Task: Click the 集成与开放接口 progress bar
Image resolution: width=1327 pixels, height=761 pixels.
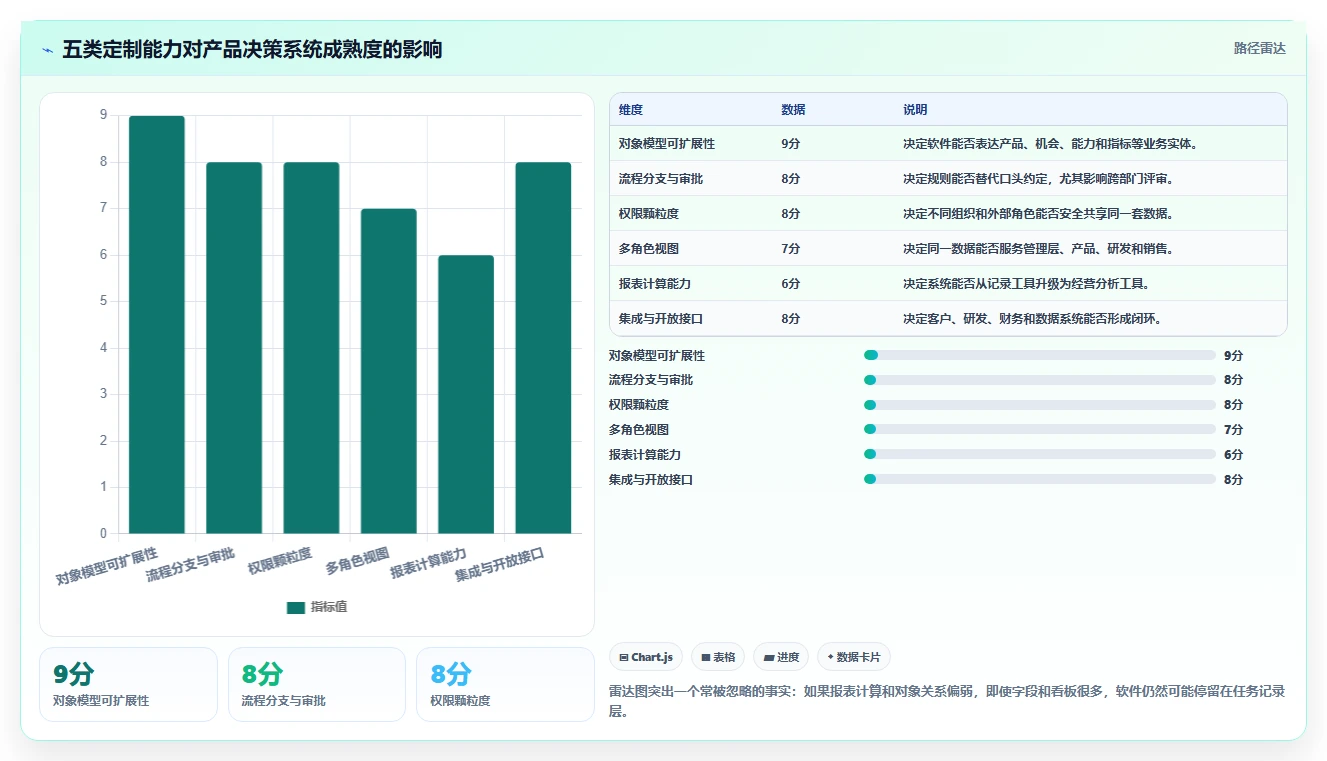Action: tap(1040, 479)
